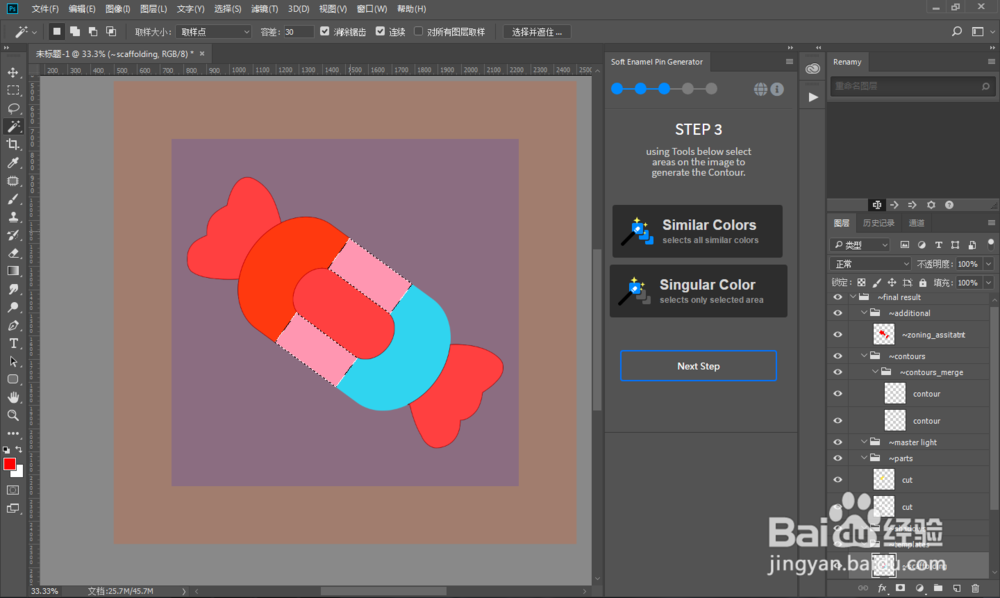The height and width of the screenshot is (598, 1000).
Task: Open the Filter menu
Action: pyautogui.click(x=264, y=9)
